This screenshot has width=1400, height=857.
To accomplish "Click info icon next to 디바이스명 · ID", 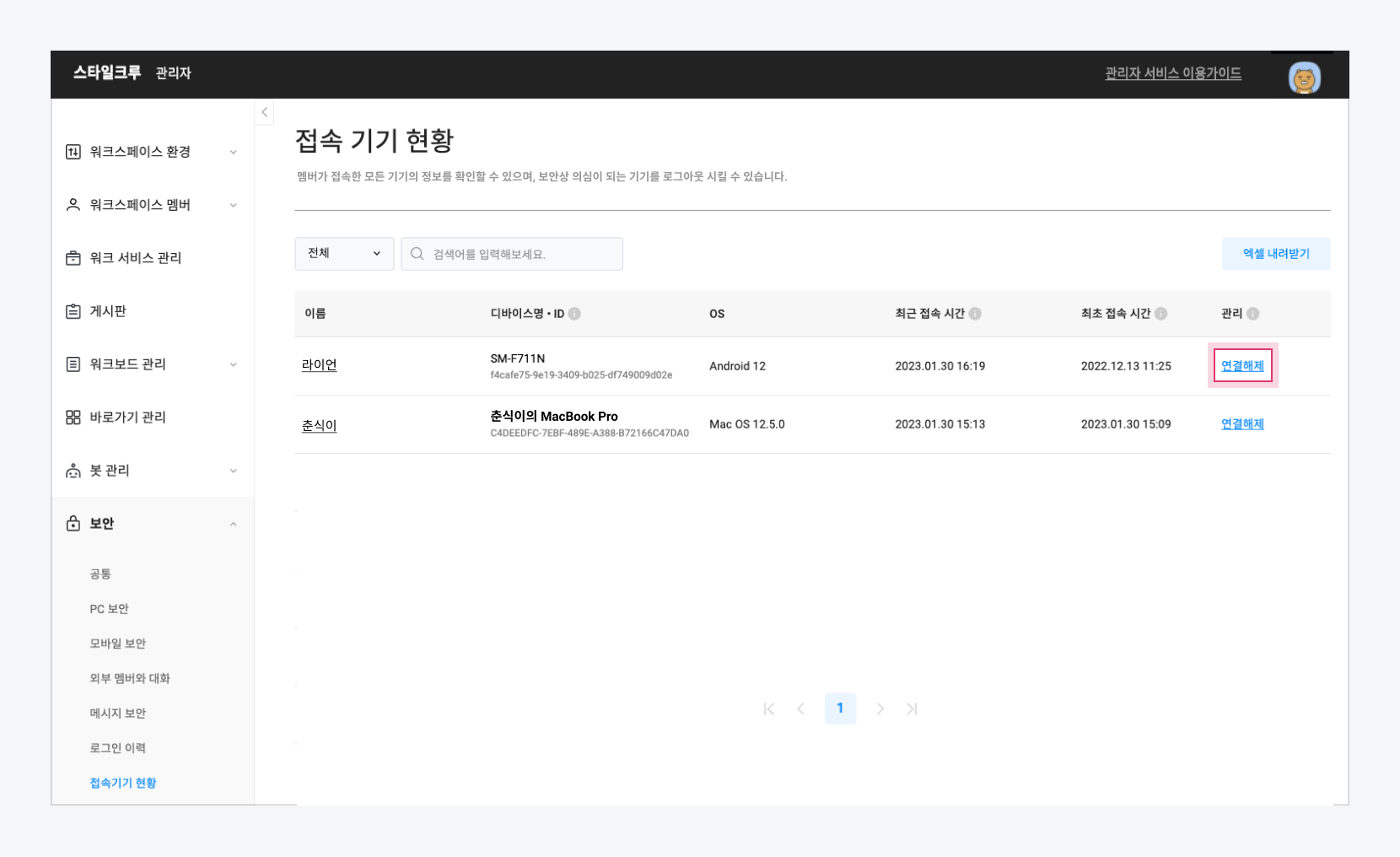I will coord(574,314).
